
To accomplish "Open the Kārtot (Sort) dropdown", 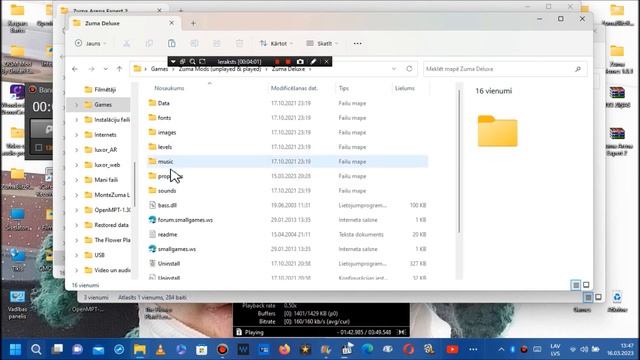I will pos(277,43).
